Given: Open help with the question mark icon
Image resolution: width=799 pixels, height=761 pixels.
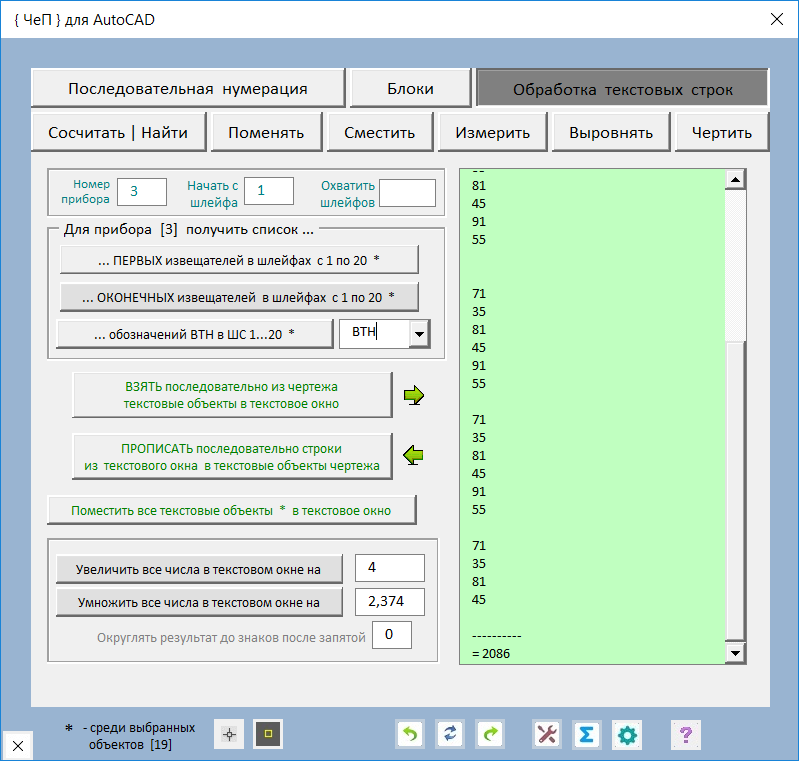Looking at the screenshot, I should click(685, 735).
